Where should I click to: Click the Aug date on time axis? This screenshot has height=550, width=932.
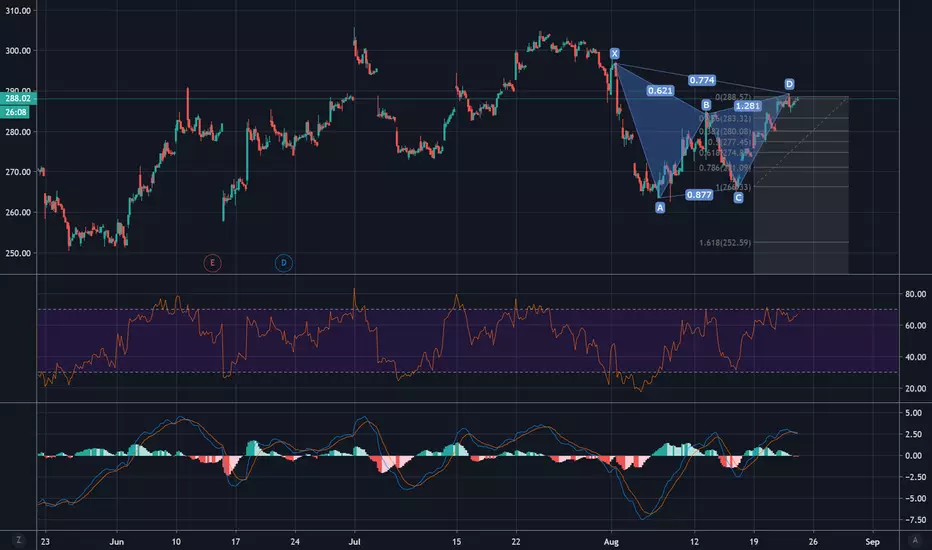611,542
